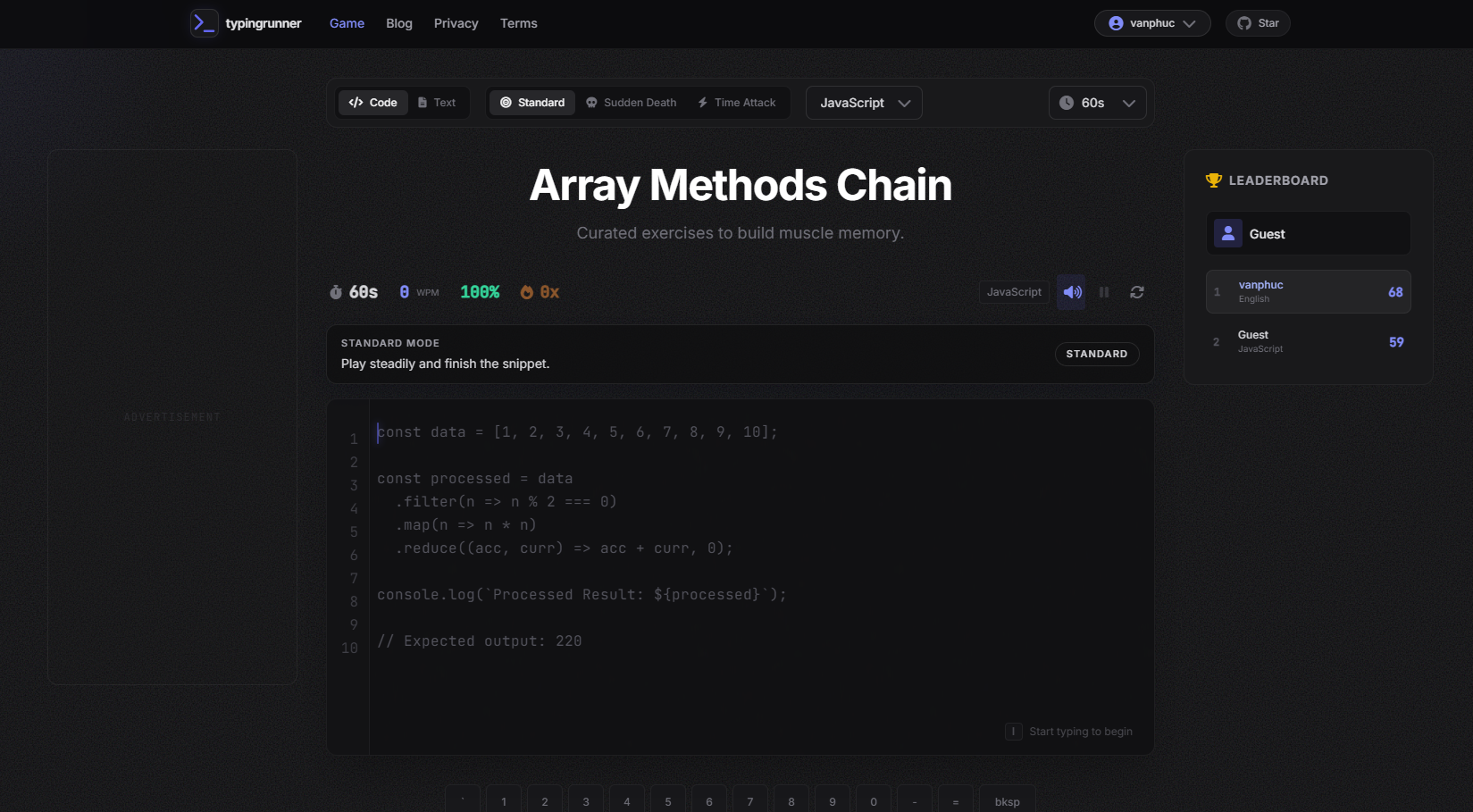The width and height of the screenshot is (1473, 812).
Task: Click the JavaScript language badge
Action: (1014, 292)
